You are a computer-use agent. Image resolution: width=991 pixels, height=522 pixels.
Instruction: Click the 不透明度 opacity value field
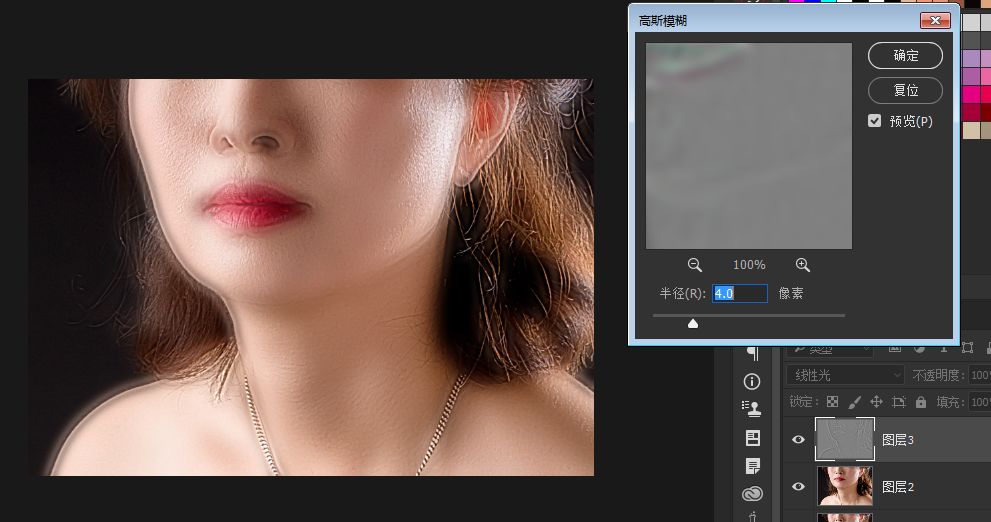coord(980,375)
